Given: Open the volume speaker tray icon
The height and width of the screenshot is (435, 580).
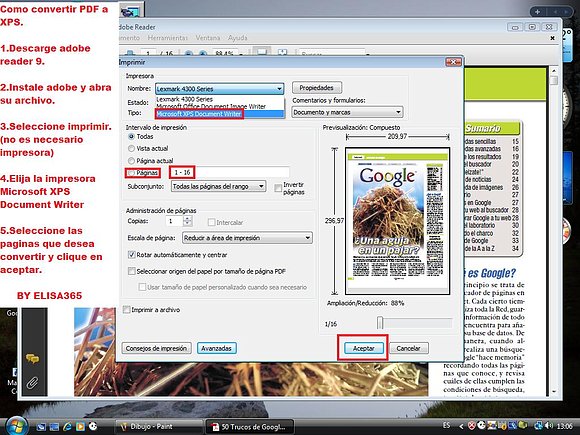Looking at the screenshot, I should 549,426.
